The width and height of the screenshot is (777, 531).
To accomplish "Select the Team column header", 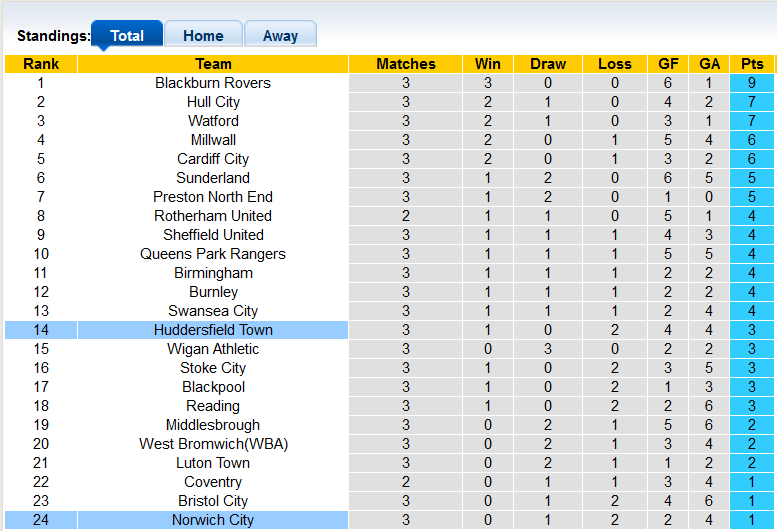I will point(213,64).
